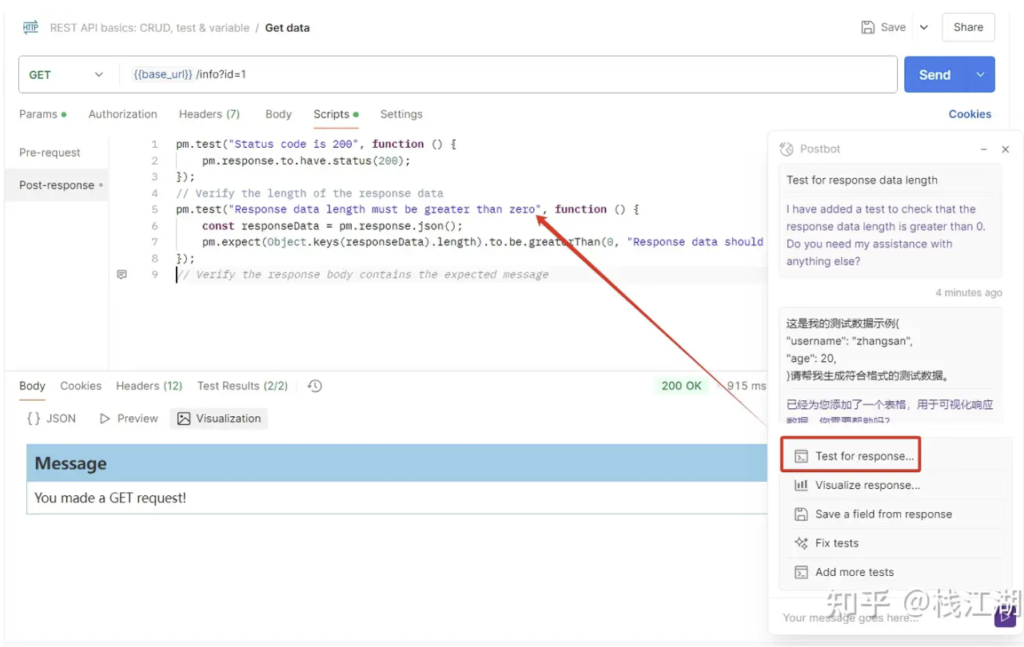Switch to the Headers (7) request tab
The width and height of the screenshot is (1024, 647).
[209, 114]
